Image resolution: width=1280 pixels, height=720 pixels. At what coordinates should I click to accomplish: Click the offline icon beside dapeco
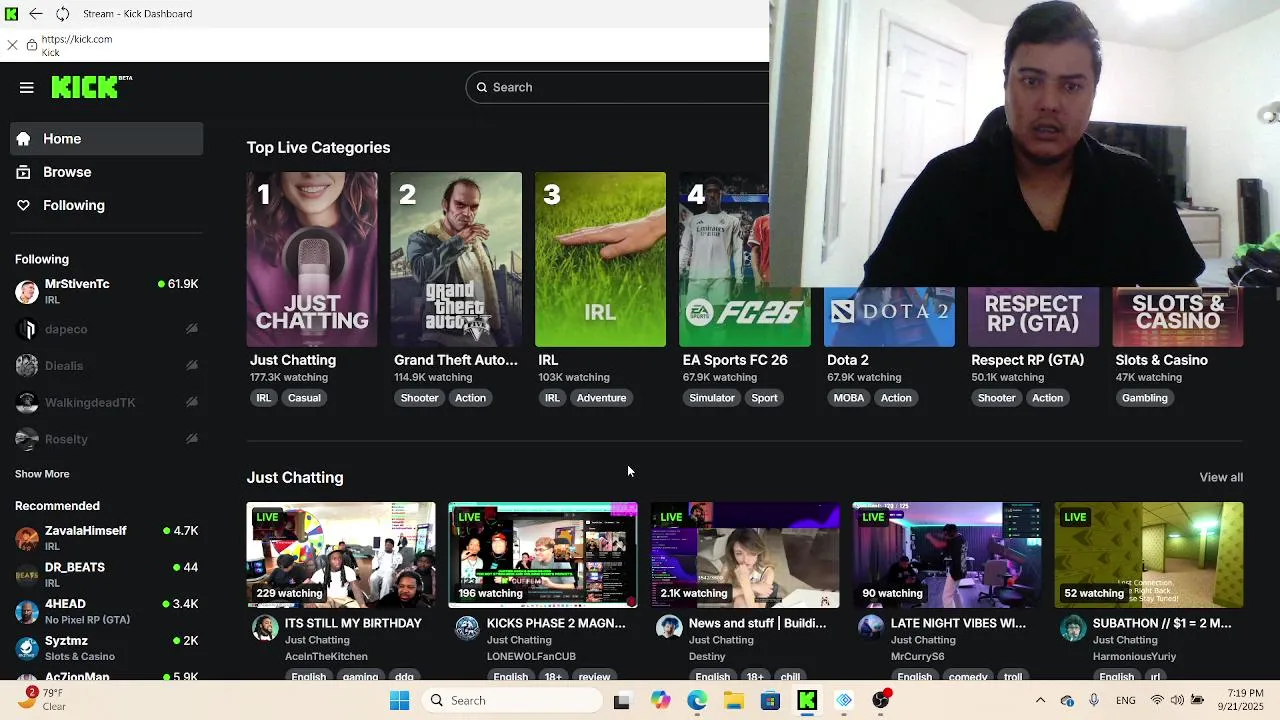click(191, 329)
